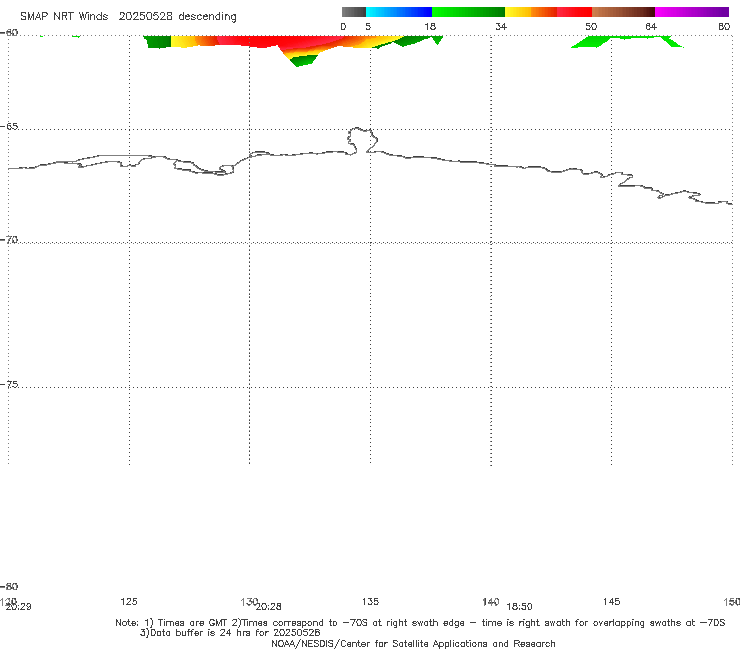Click the dark green wind patch near longitude 126
Screen dimensions: 740x650
158,42
